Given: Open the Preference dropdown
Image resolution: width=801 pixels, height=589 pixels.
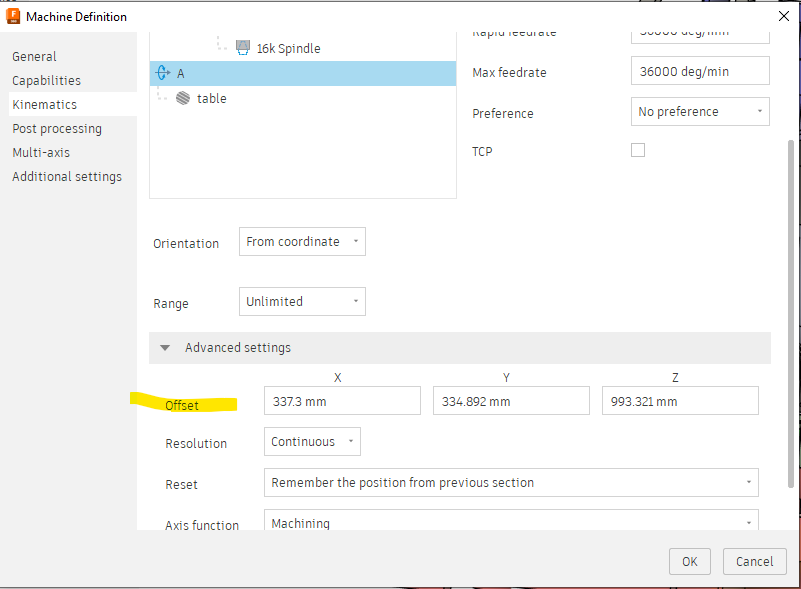Looking at the screenshot, I should click(700, 111).
